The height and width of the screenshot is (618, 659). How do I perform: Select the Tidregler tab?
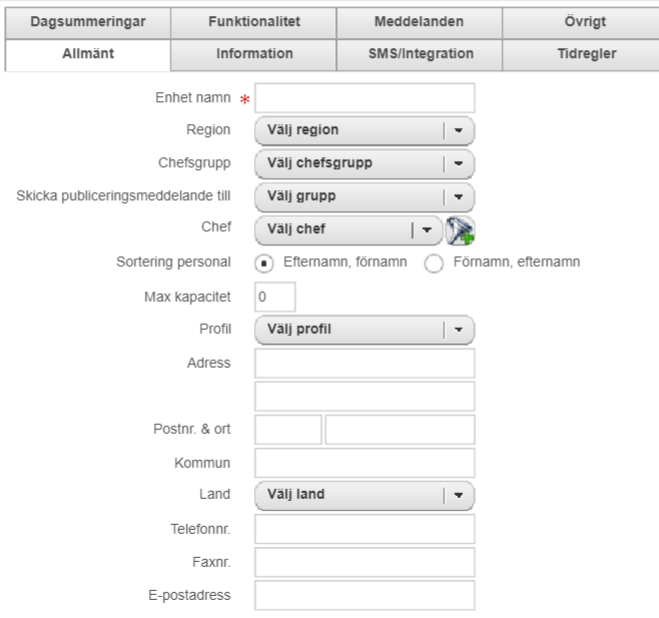pos(584,54)
